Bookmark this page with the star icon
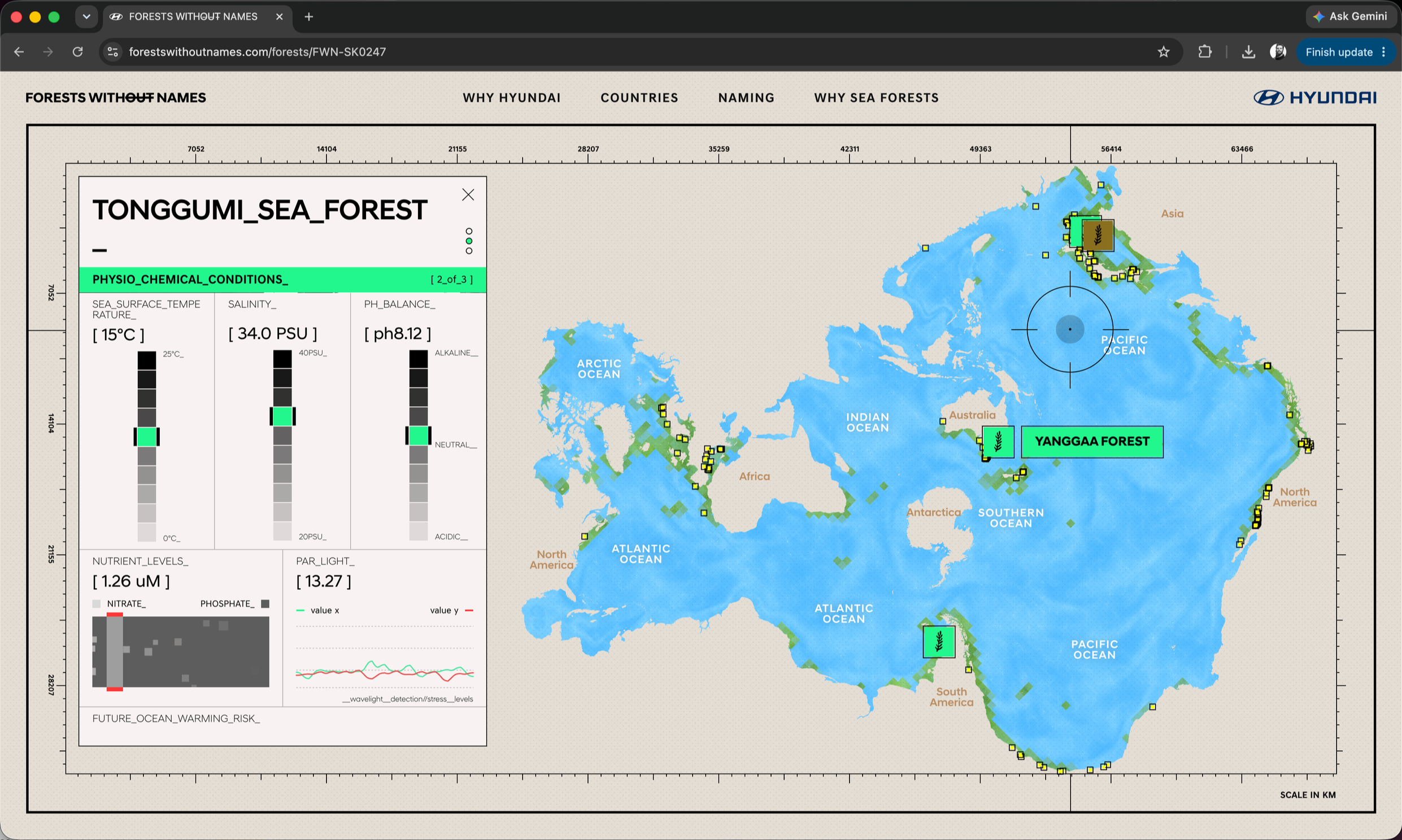Screen dimensions: 1402x840 click(x=1163, y=52)
